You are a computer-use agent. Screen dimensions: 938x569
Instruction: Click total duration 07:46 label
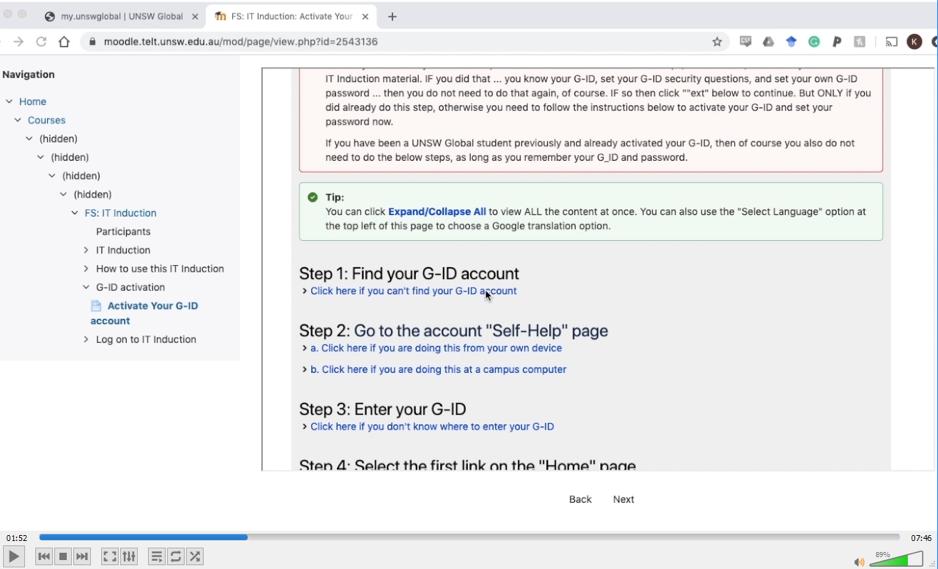point(921,538)
